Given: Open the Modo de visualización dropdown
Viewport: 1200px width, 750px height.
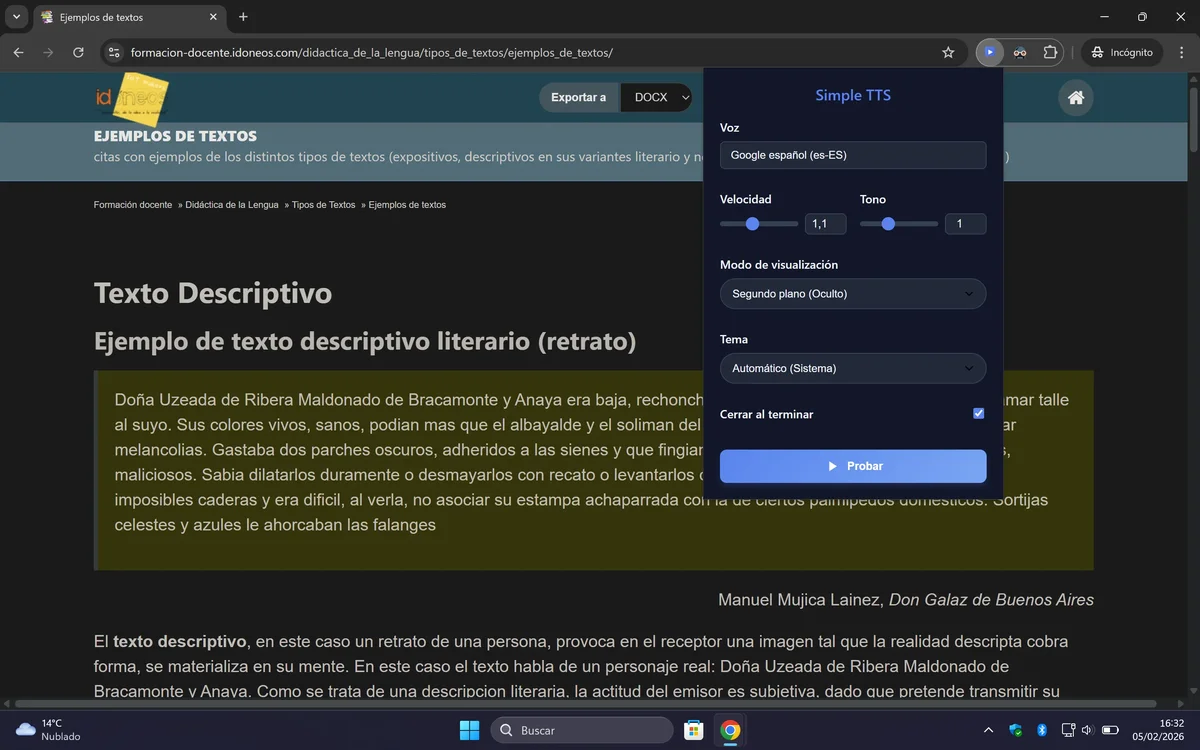Looking at the screenshot, I should click(852, 293).
